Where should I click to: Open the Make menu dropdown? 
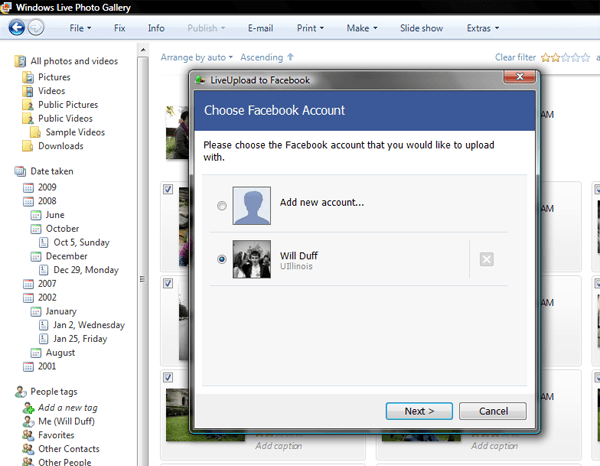[x=362, y=28]
